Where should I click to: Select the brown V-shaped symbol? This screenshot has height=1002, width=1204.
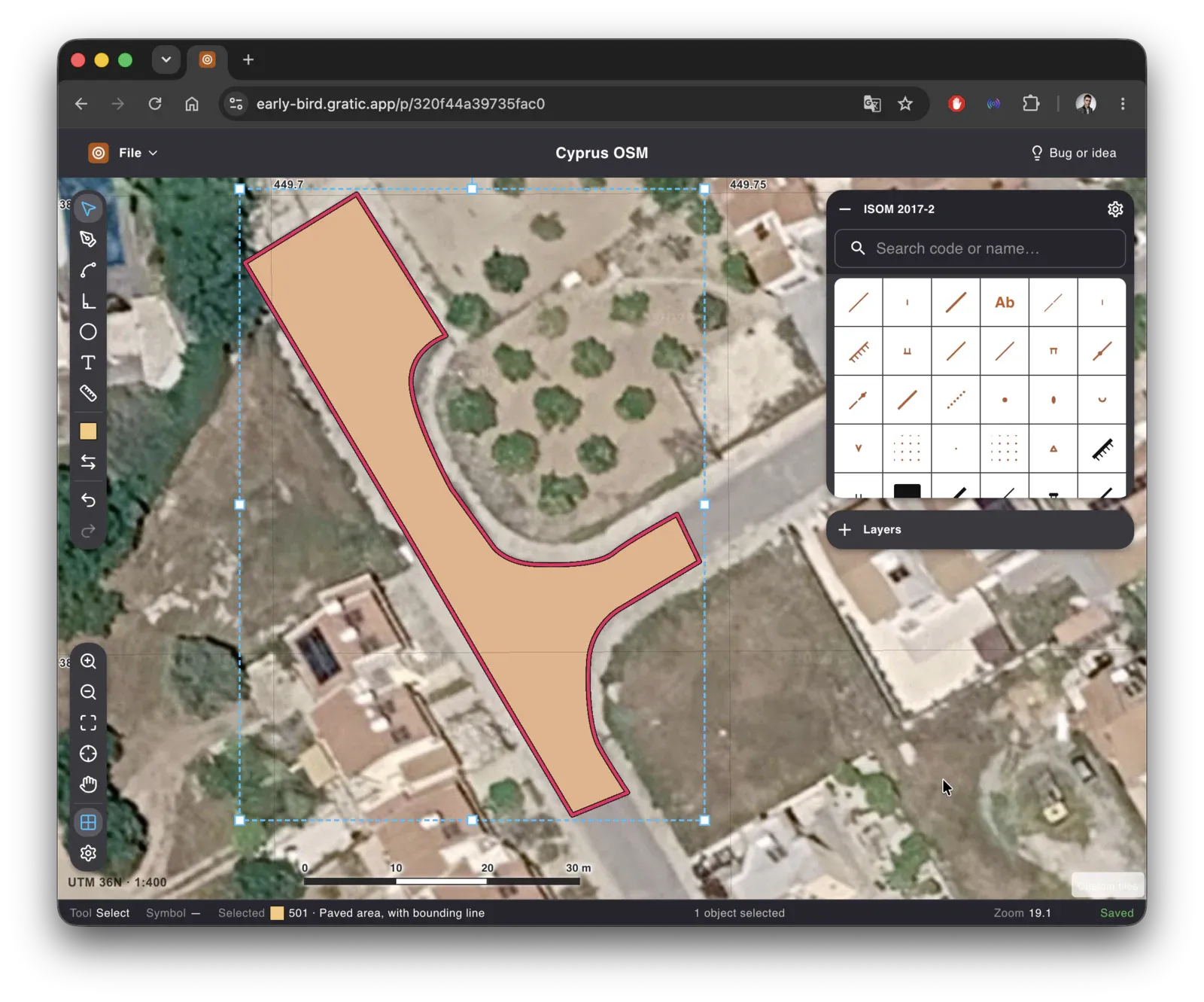[859, 449]
